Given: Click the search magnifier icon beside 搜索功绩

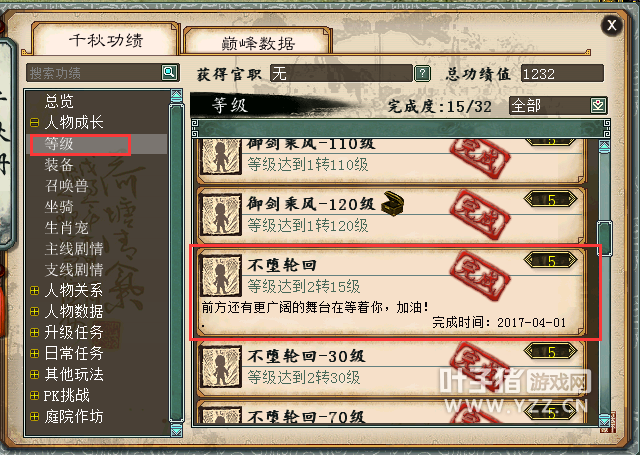Looking at the screenshot, I should [169, 73].
